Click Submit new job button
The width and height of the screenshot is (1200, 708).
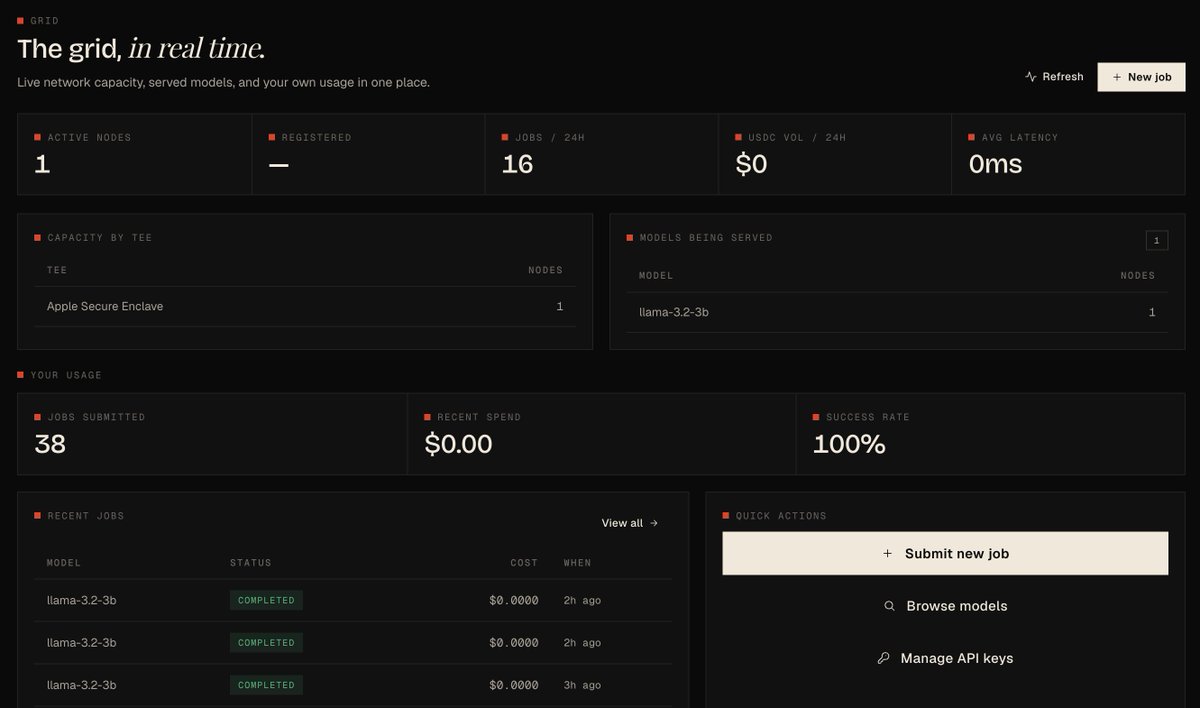[x=945, y=554]
